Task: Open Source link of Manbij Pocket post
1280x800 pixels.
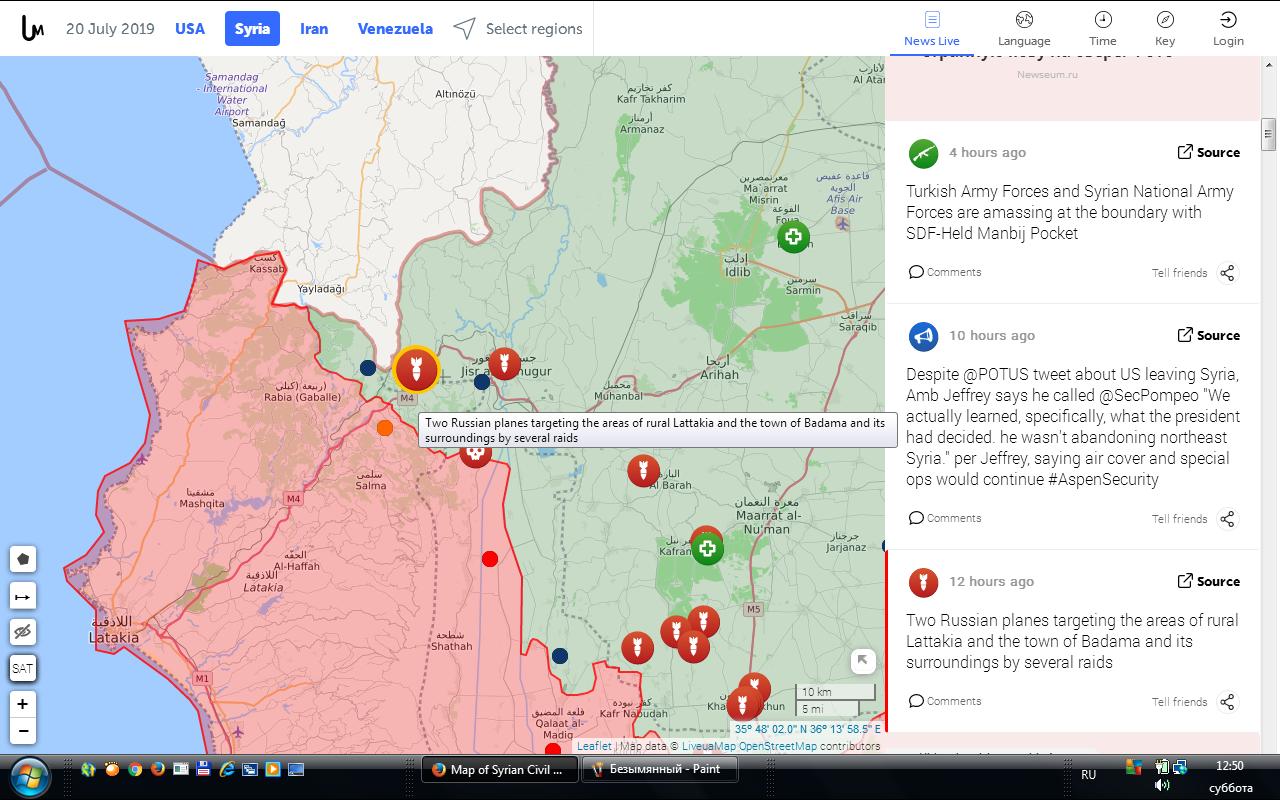Action: point(1208,152)
